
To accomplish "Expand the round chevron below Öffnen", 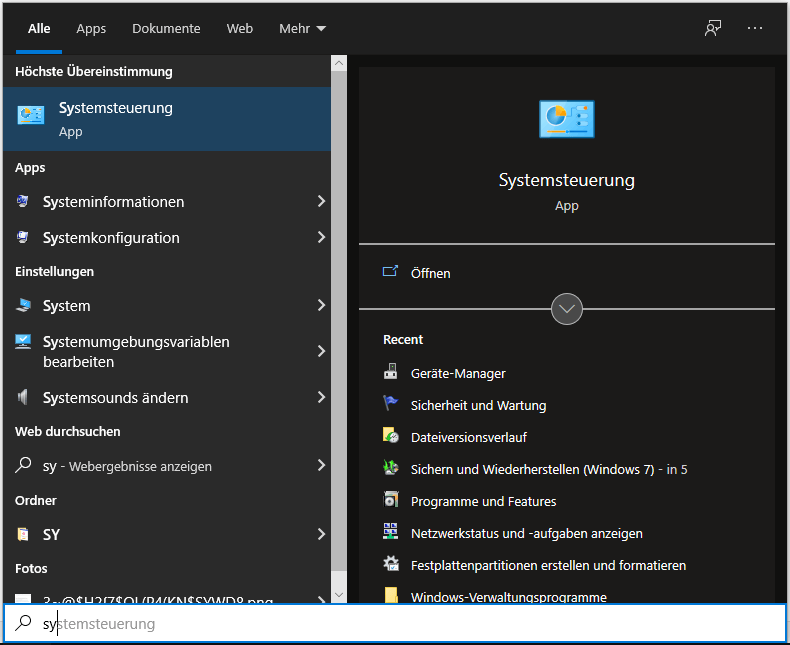I will 567,309.
